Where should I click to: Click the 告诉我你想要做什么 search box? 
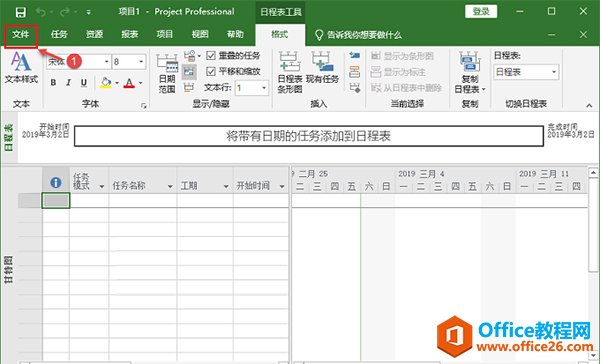point(358,35)
